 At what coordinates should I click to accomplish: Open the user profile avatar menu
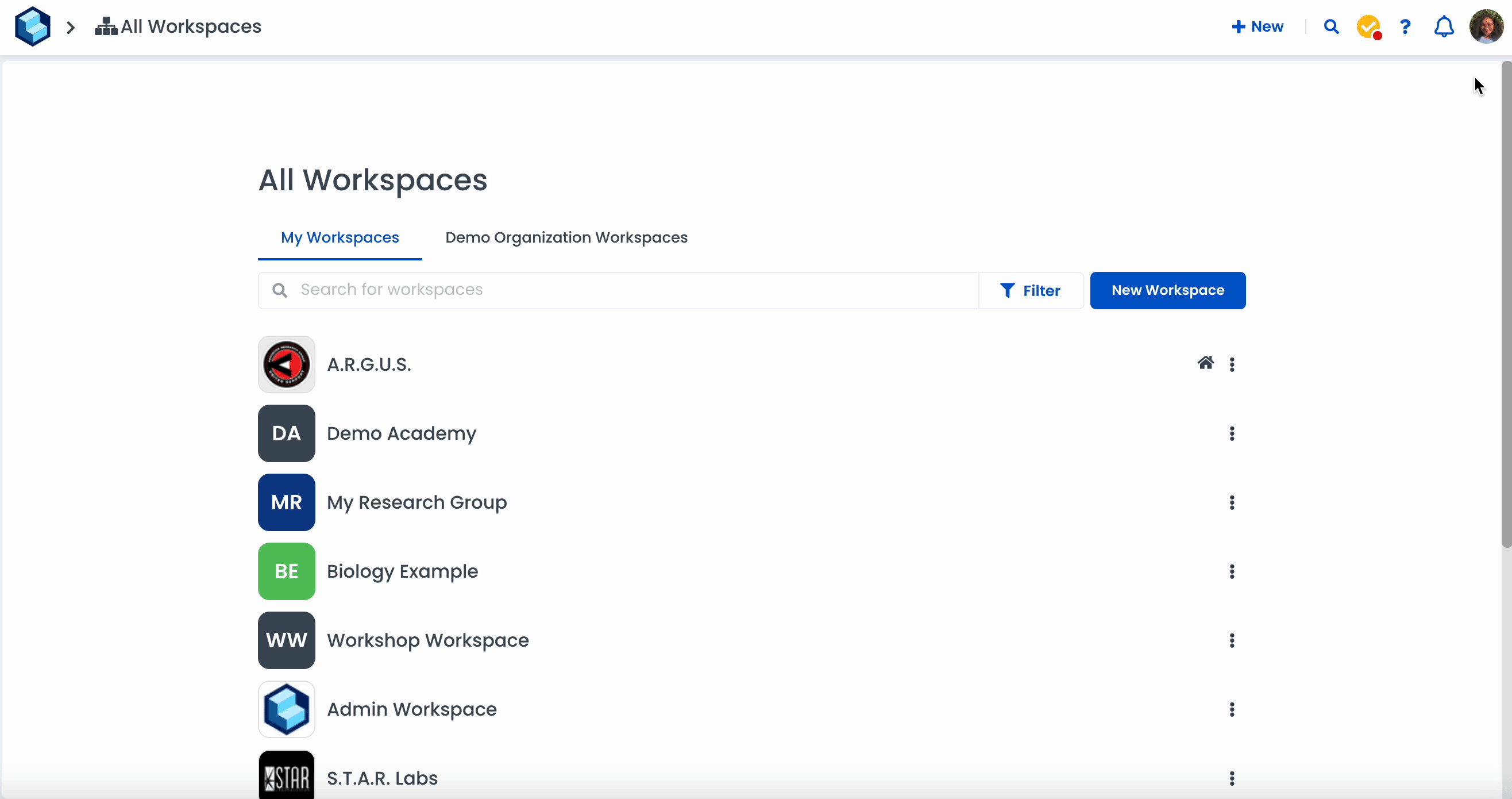pos(1486,27)
